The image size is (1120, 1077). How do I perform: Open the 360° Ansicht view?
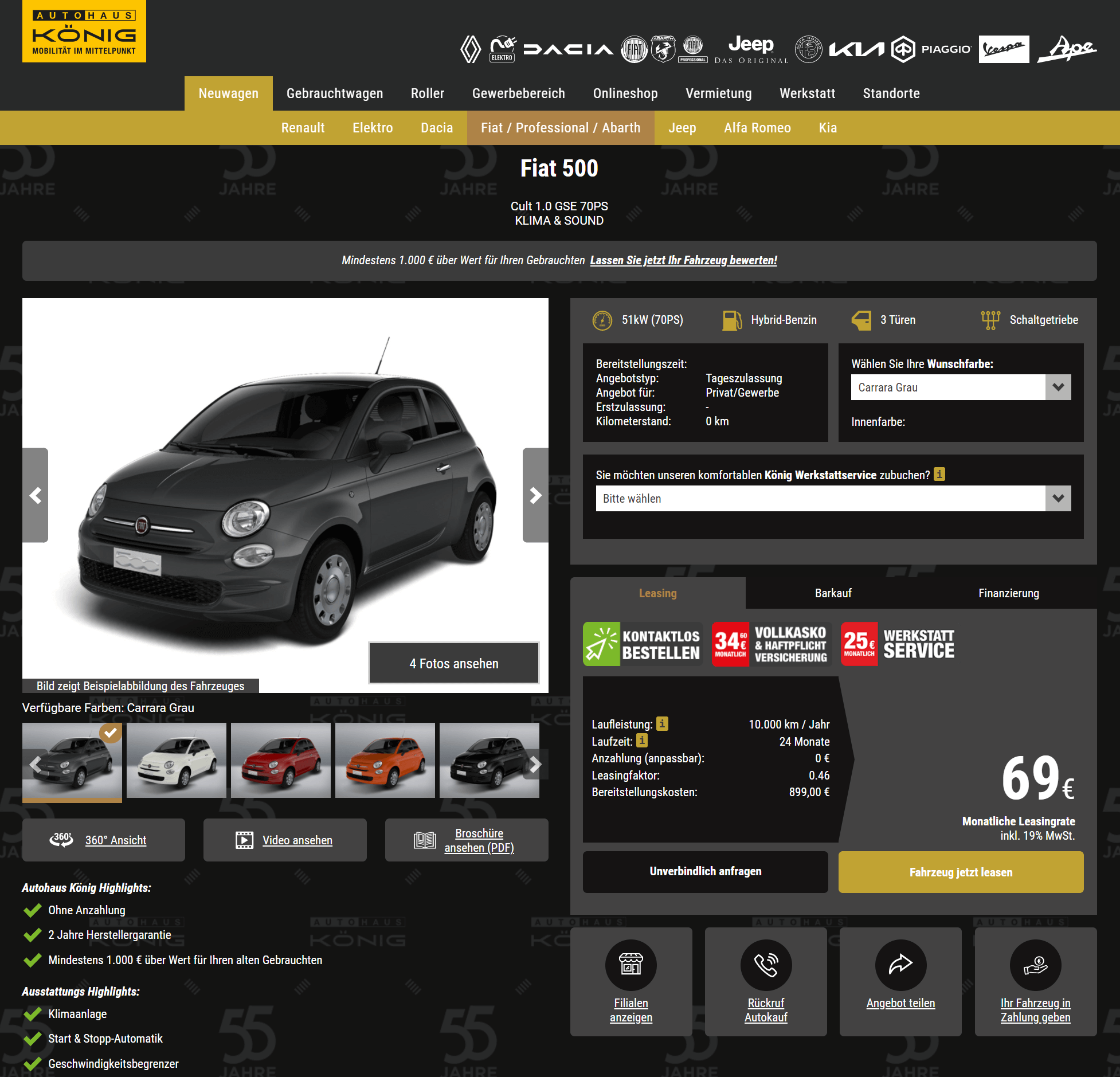[104, 840]
